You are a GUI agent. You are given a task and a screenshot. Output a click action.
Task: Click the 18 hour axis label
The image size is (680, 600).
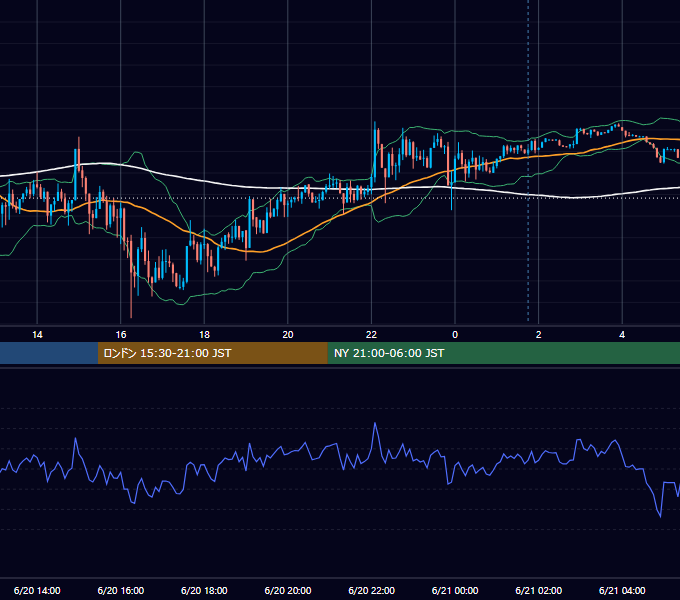coord(204,335)
